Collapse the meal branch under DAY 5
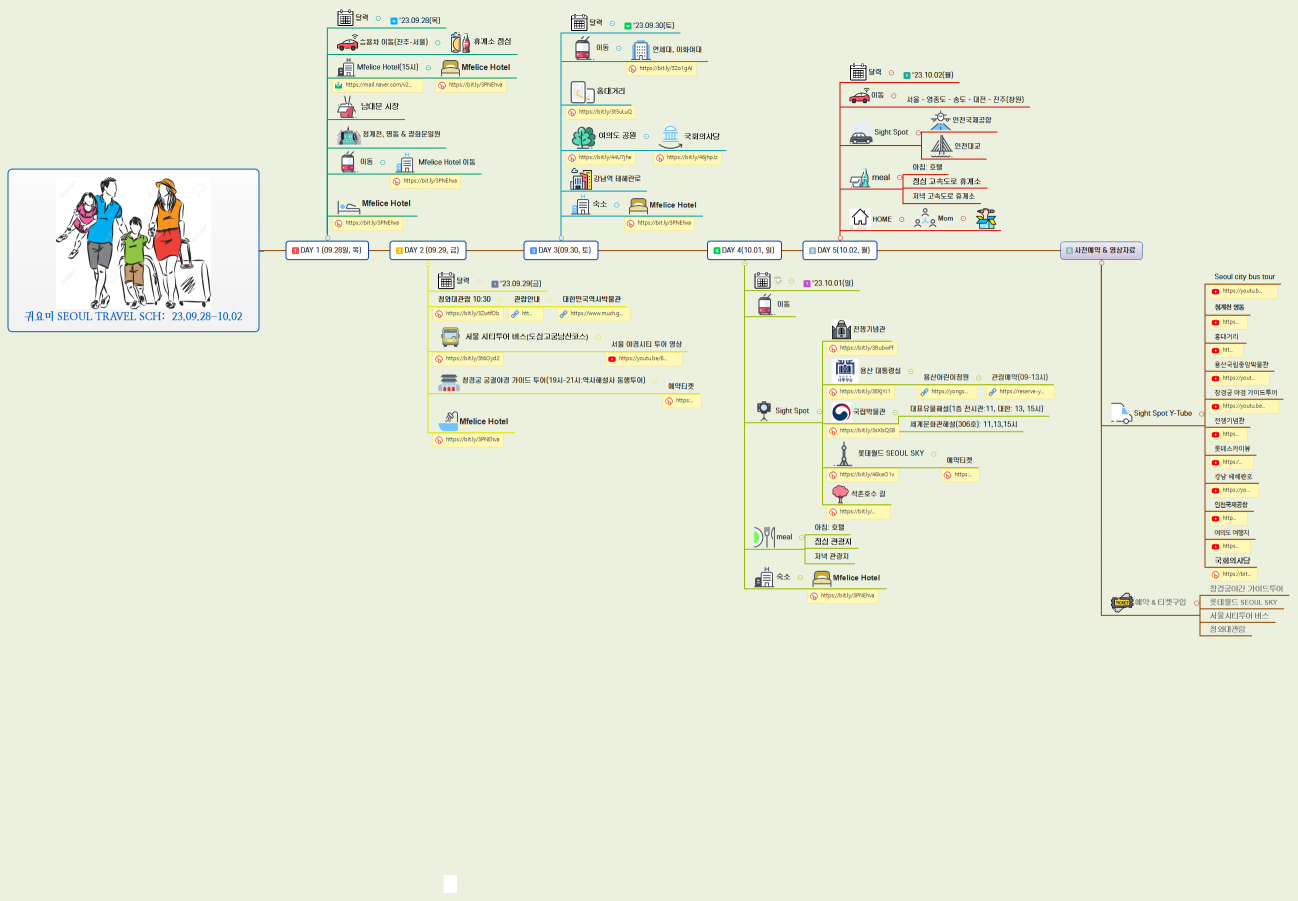1298x901 pixels. click(900, 177)
